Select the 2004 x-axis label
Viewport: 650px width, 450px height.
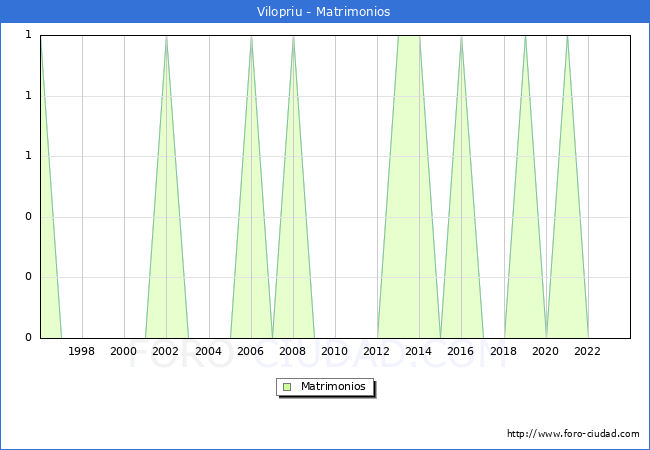coord(209,351)
